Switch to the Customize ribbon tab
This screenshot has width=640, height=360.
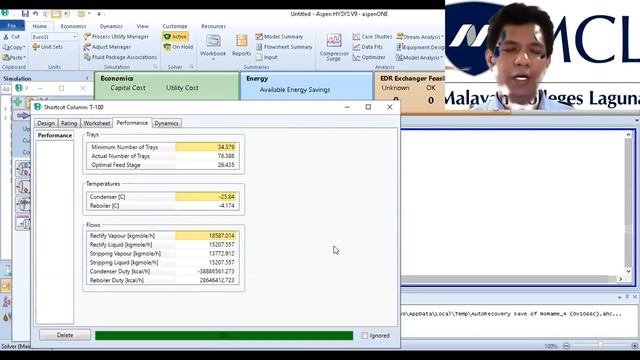(175, 26)
